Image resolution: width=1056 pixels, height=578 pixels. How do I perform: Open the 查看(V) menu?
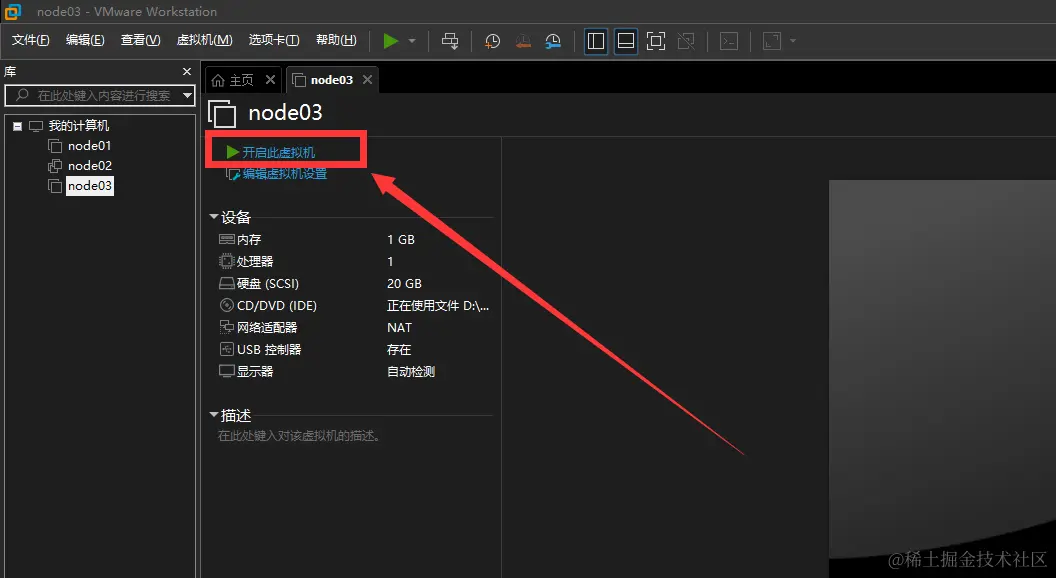tap(140, 40)
